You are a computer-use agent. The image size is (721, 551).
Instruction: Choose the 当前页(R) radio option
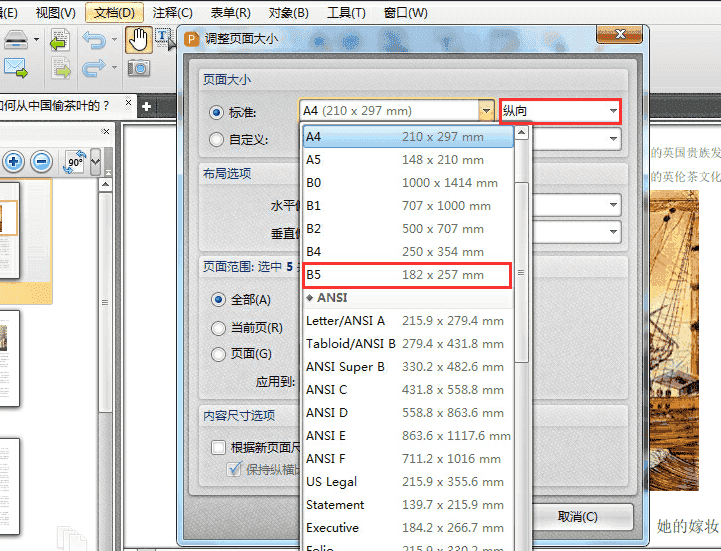click(x=218, y=327)
